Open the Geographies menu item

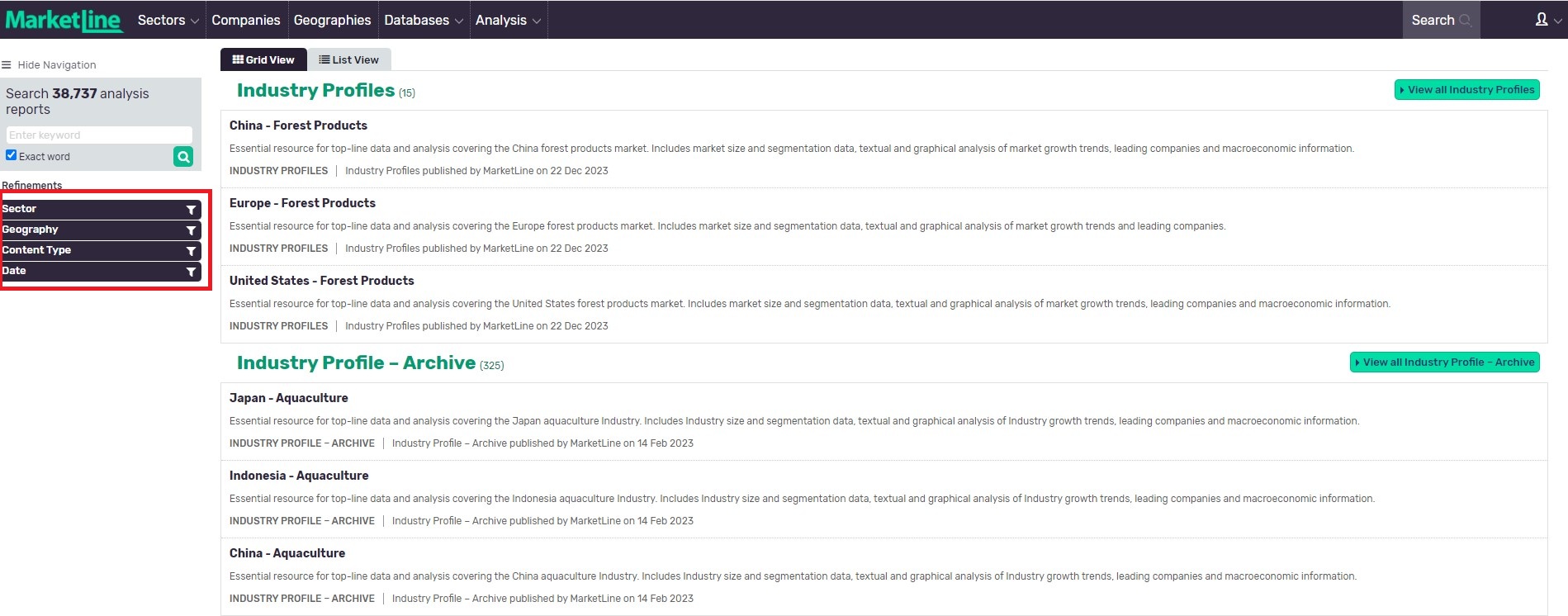click(332, 20)
